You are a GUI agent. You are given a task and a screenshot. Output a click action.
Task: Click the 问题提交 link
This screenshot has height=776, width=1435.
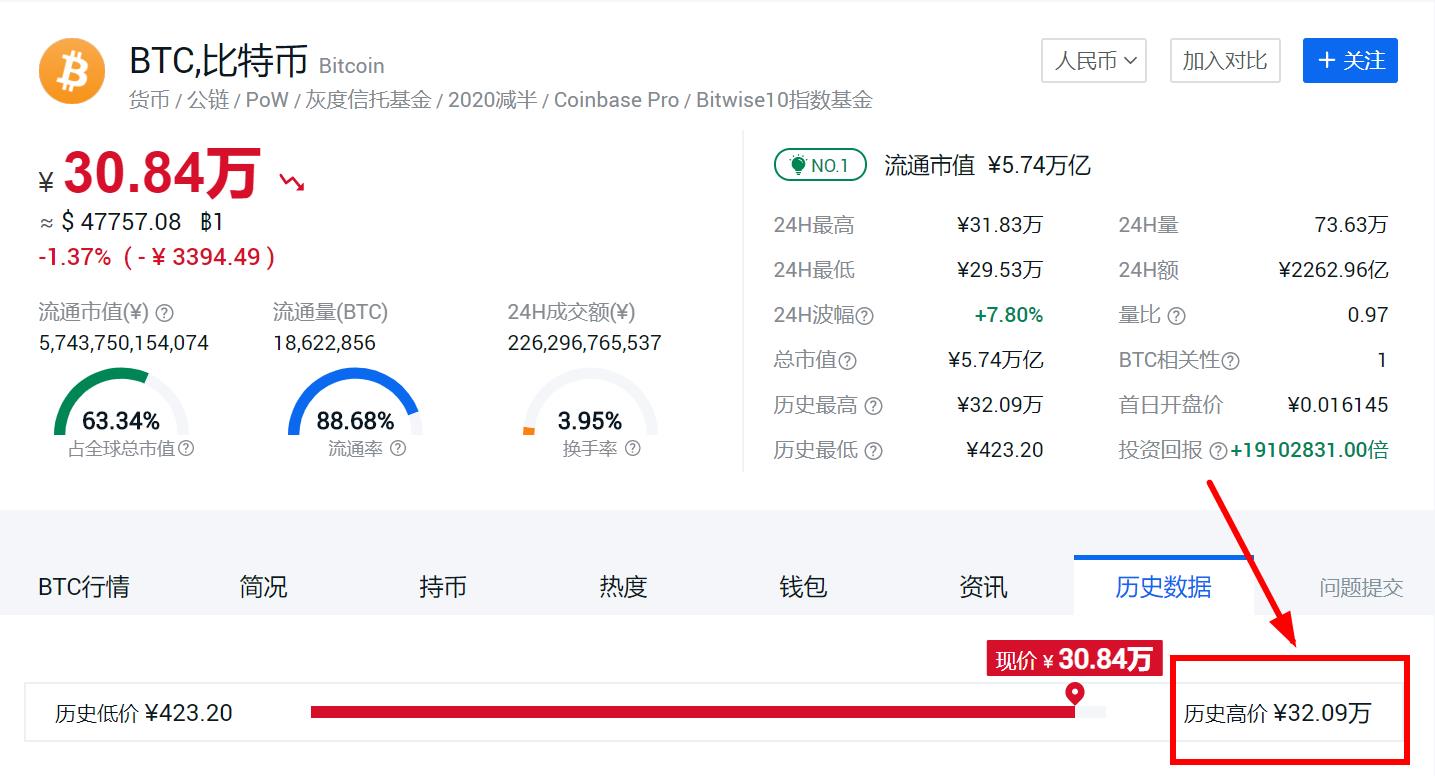[x=1361, y=588]
